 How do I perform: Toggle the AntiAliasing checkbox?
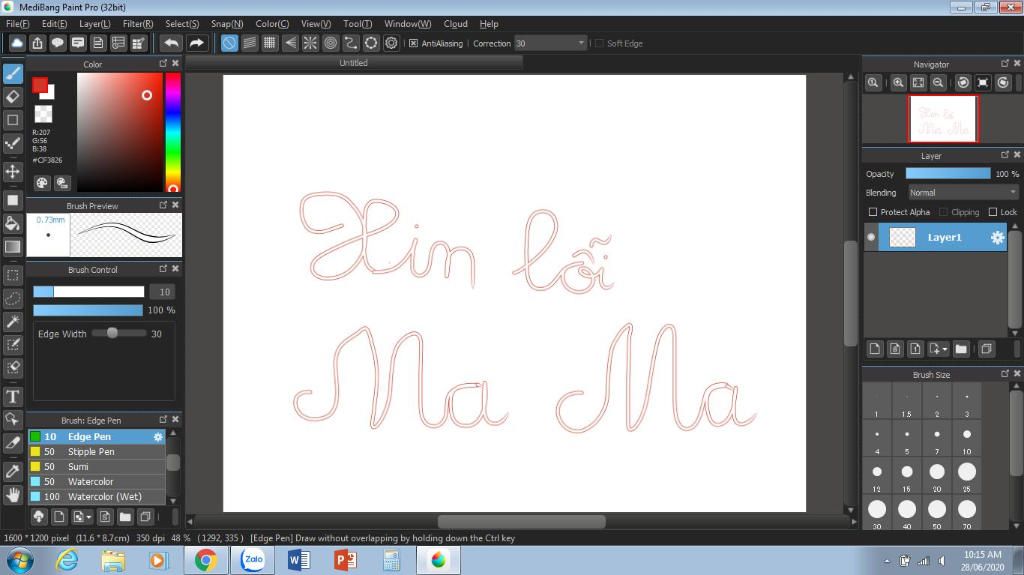tap(413, 43)
